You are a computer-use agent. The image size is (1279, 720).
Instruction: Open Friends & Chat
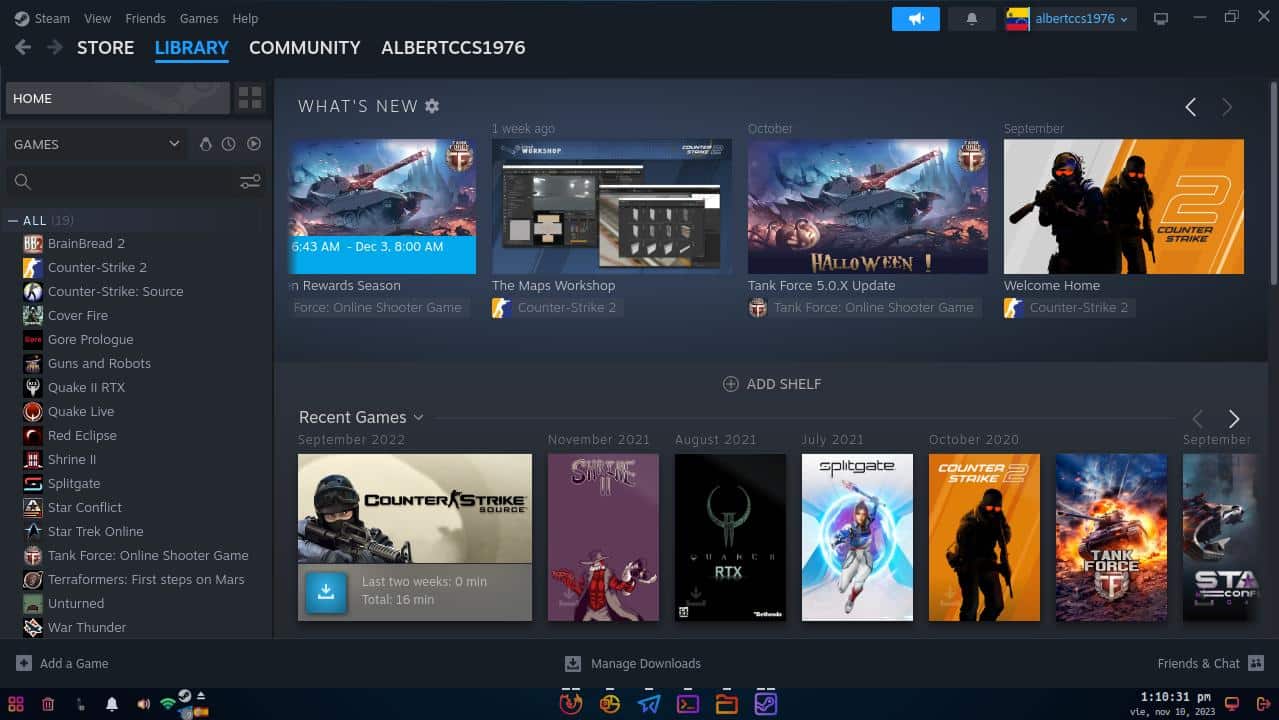1210,663
